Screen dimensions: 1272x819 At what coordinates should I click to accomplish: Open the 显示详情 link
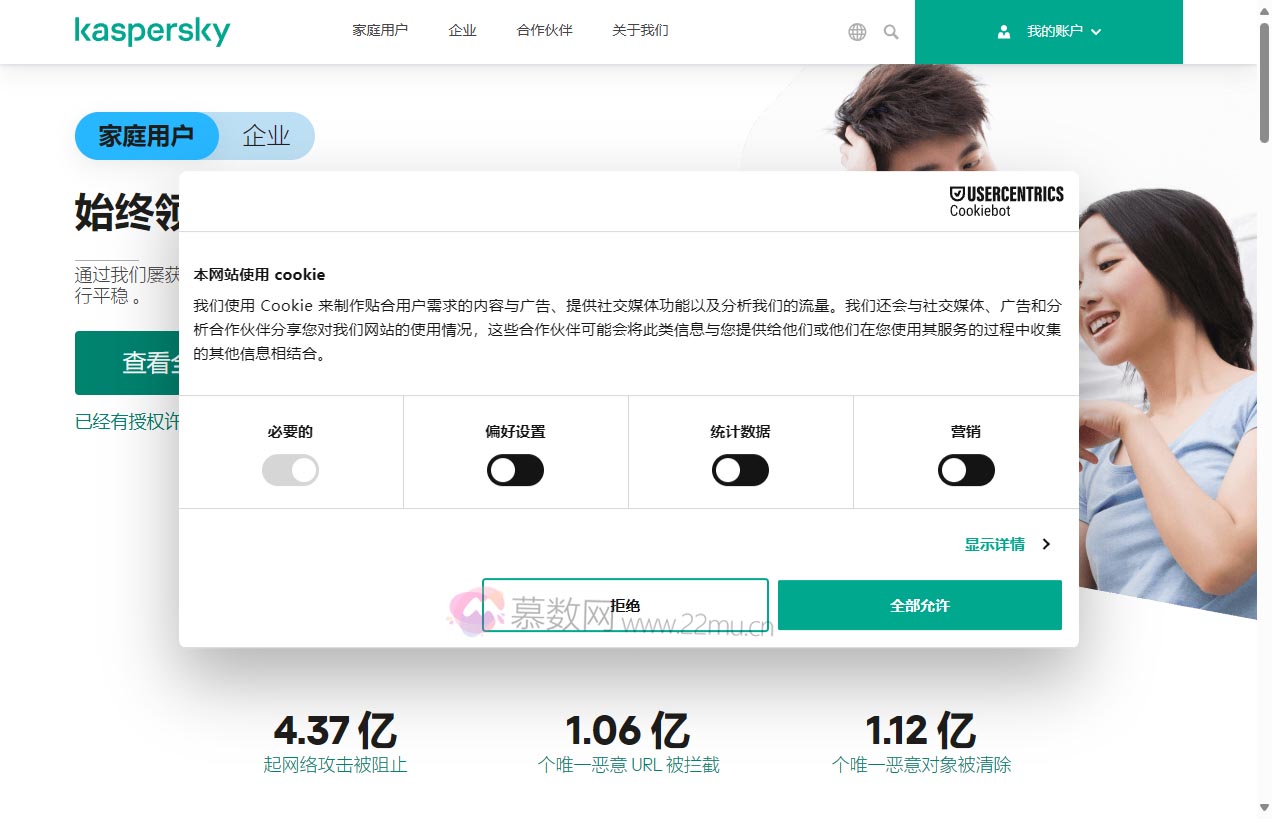click(x=994, y=545)
